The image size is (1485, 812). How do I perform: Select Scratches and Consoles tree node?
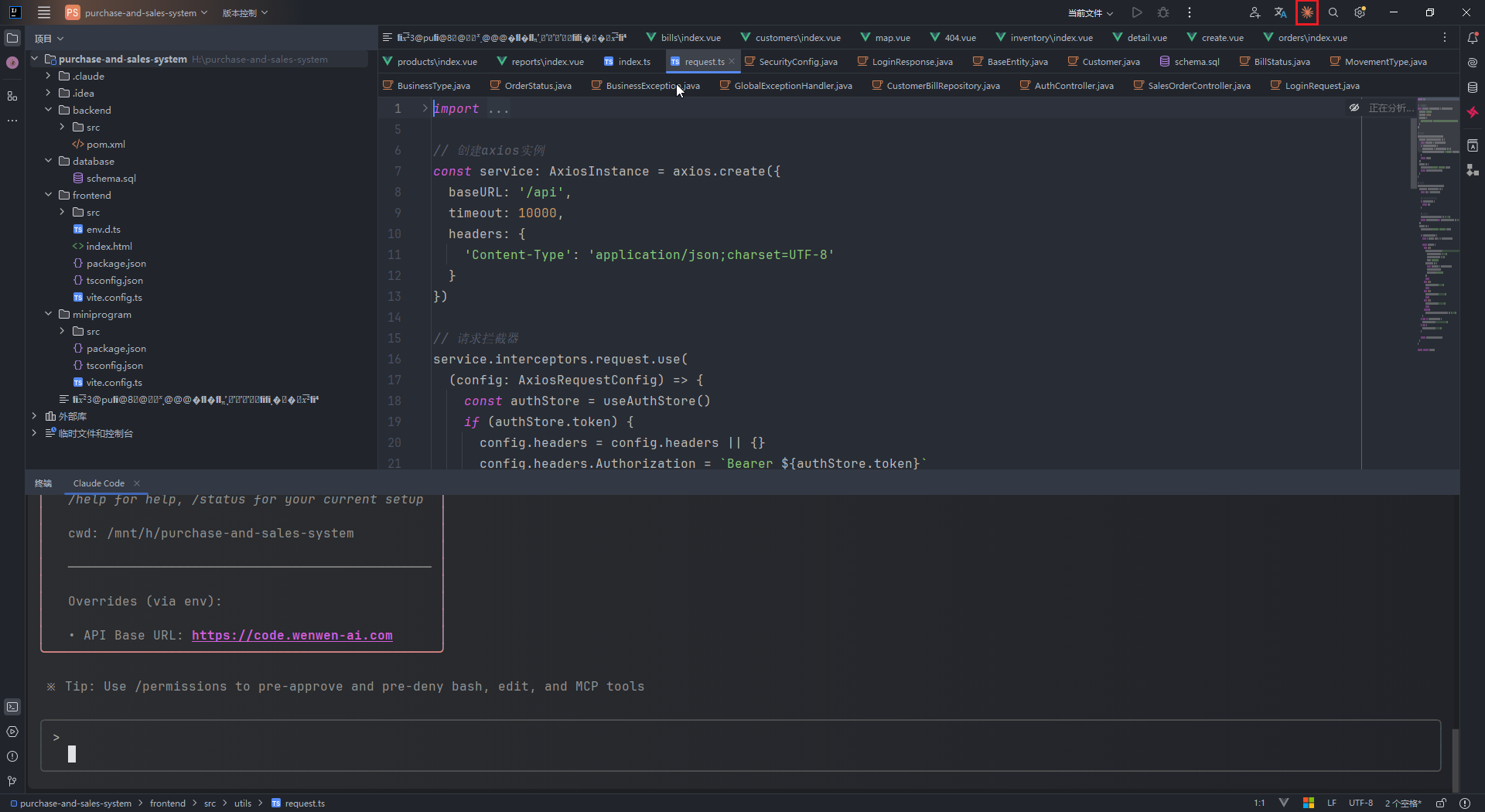point(95,433)
